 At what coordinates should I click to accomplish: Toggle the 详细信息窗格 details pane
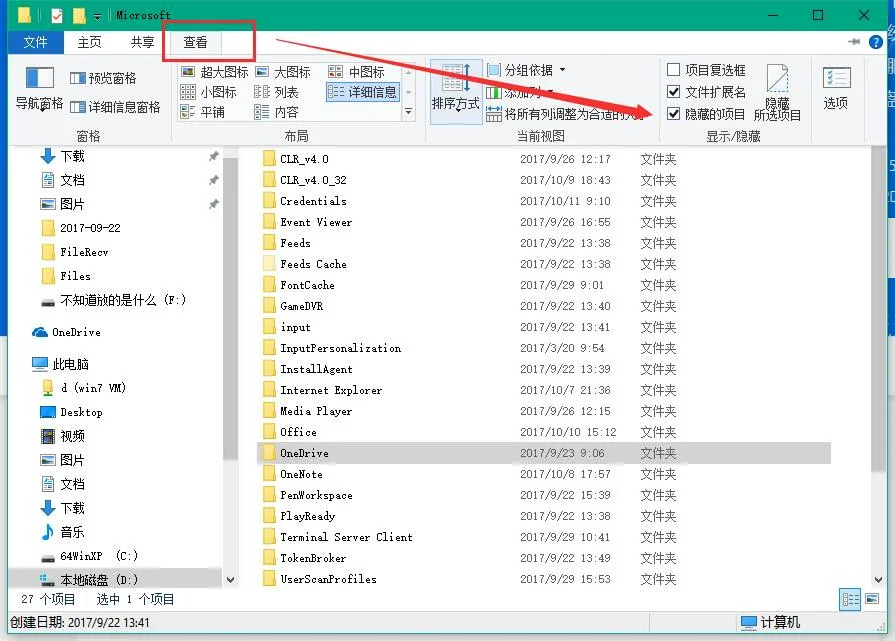pyautogui.click(x=115, y=107)
